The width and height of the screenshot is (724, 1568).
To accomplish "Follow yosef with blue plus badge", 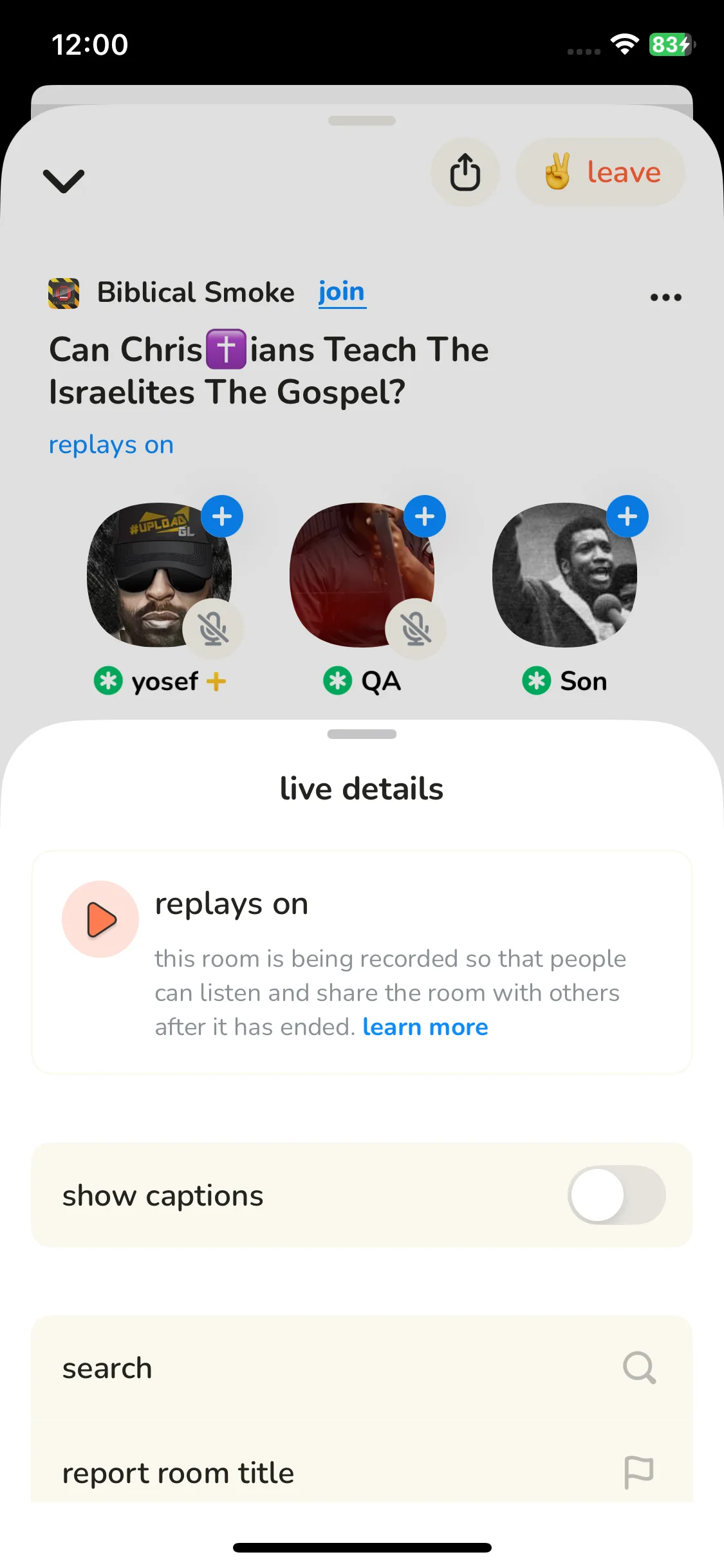I will [x=222, y=516].
